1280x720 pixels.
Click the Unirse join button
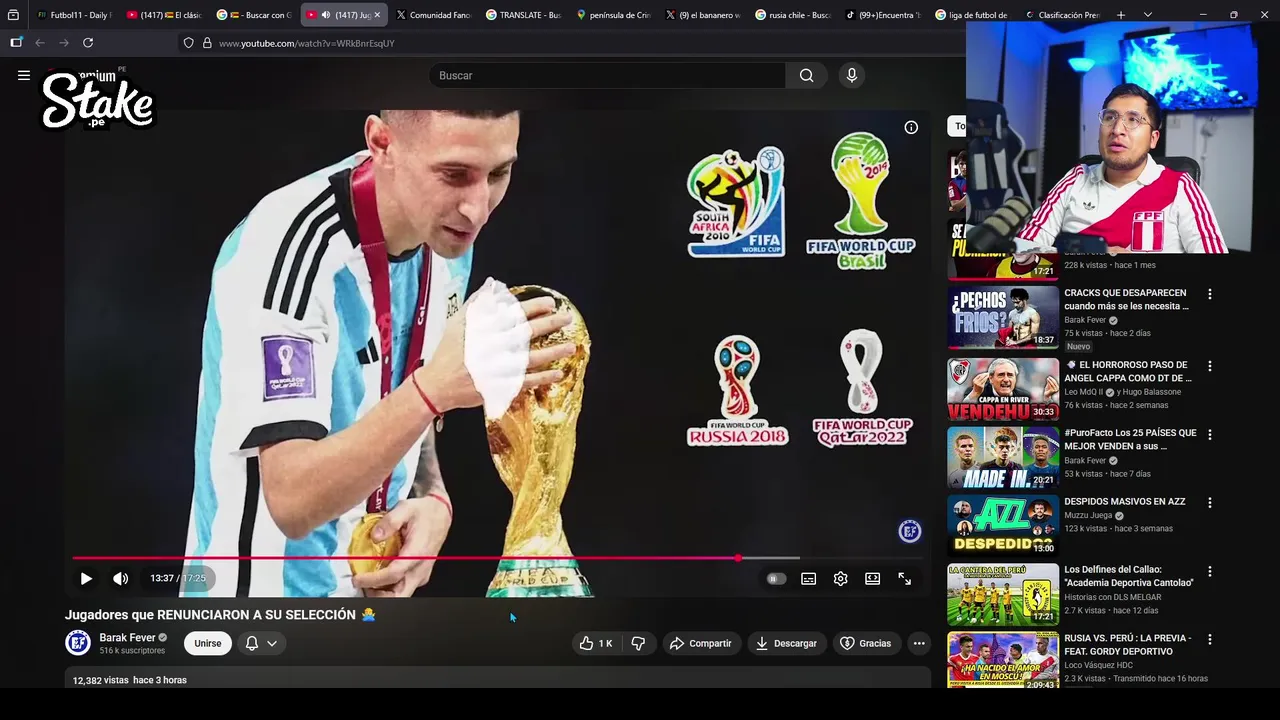click(208, 643)
